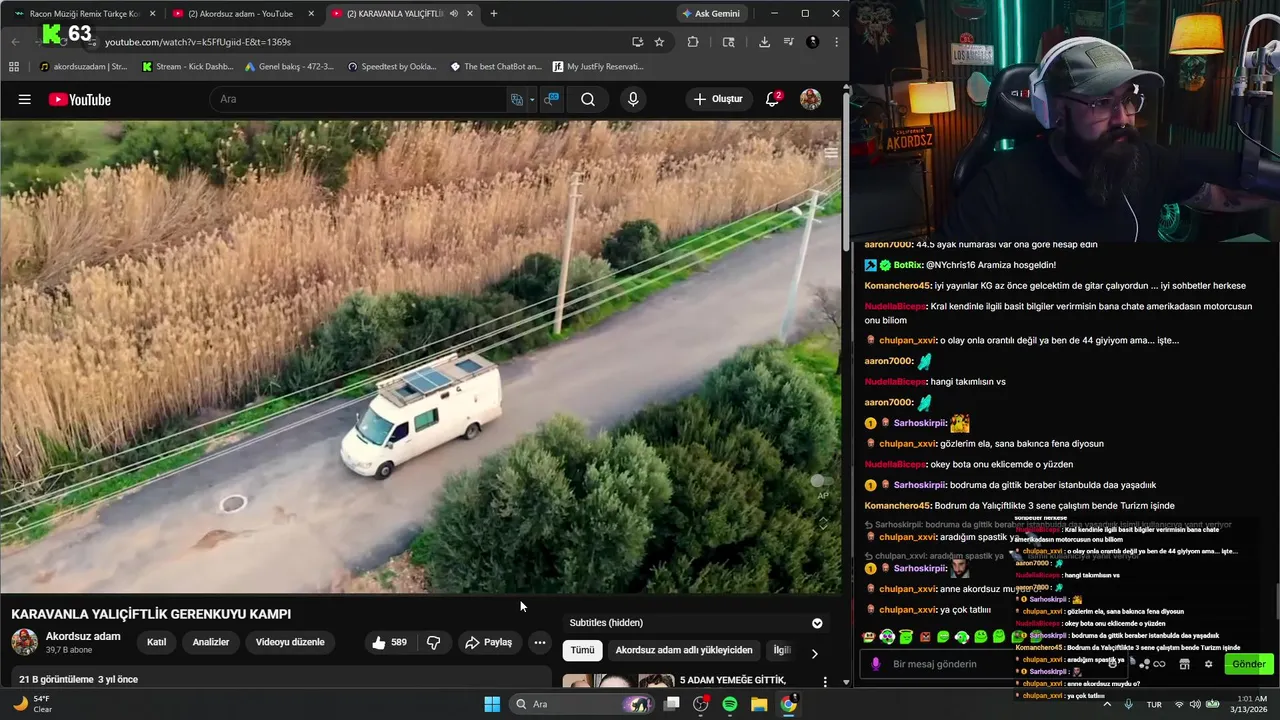This screenshot has height=720, width=1280.
Task: Open the Chrome three-dot menu
Action: coord(836,42)
